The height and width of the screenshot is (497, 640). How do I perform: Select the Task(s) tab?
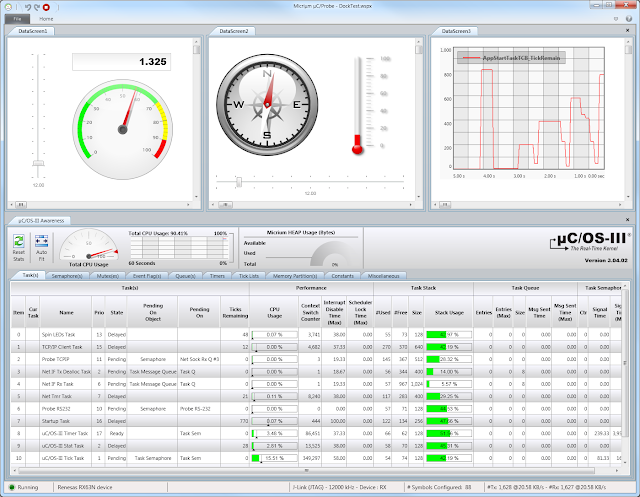(30, 275)
